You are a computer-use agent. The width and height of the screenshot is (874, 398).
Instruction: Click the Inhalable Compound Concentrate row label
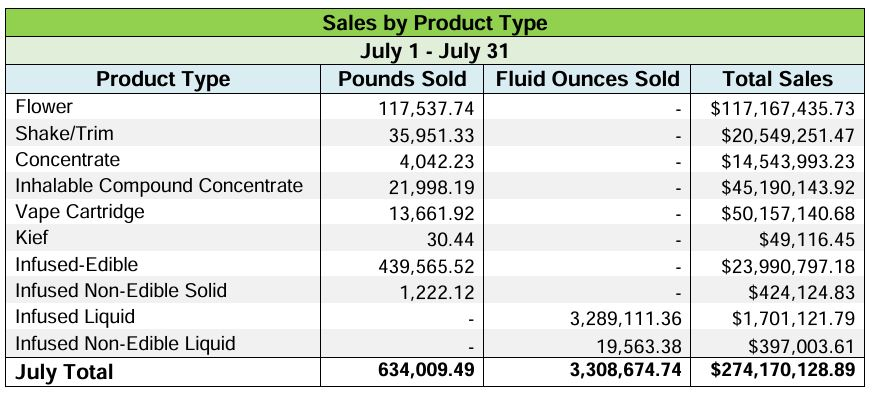point(159,185)
